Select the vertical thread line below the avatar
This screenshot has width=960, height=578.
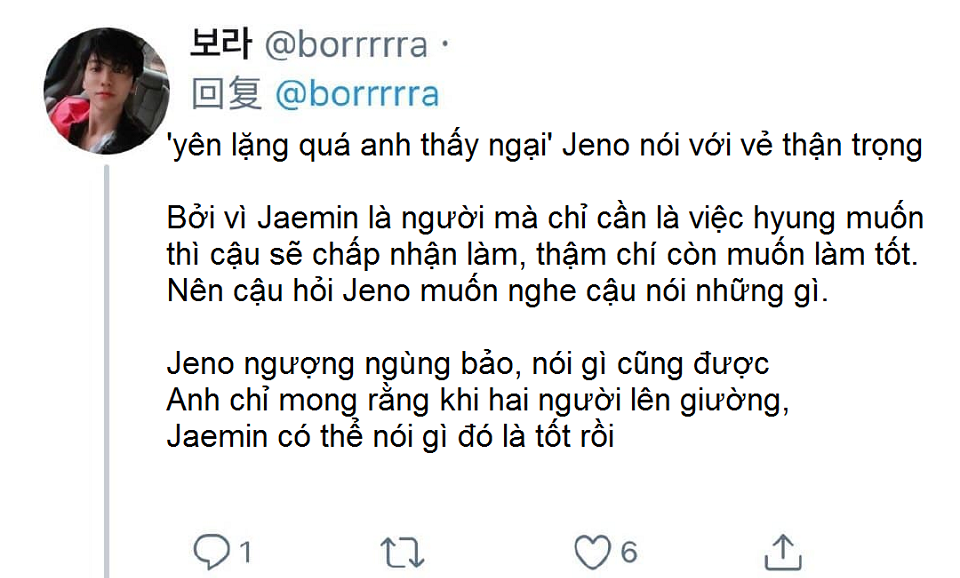(x=107, y=371)
